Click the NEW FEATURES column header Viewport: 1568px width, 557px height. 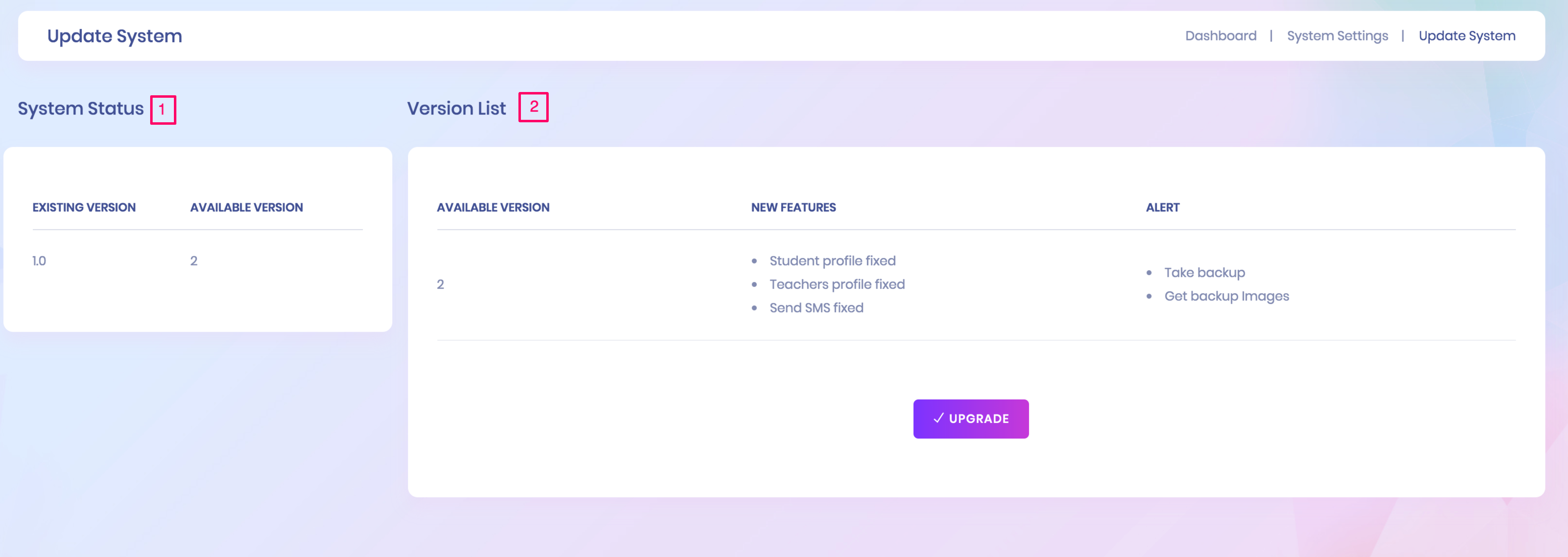point(793,207)
